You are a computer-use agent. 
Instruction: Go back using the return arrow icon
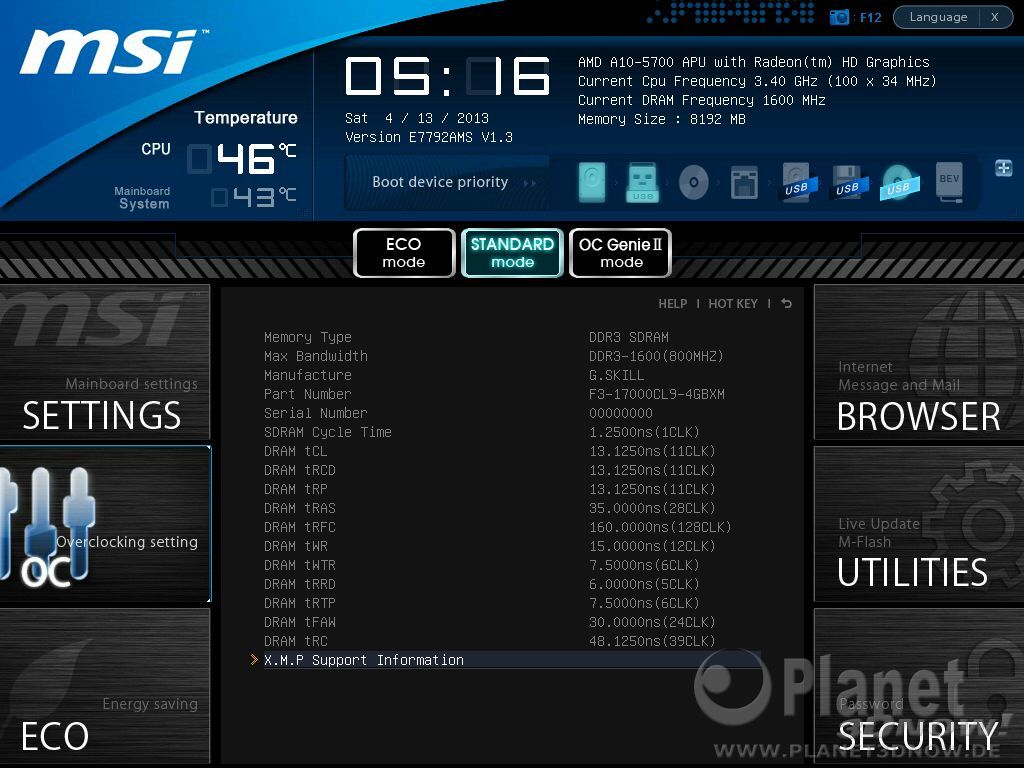[786, 304]
